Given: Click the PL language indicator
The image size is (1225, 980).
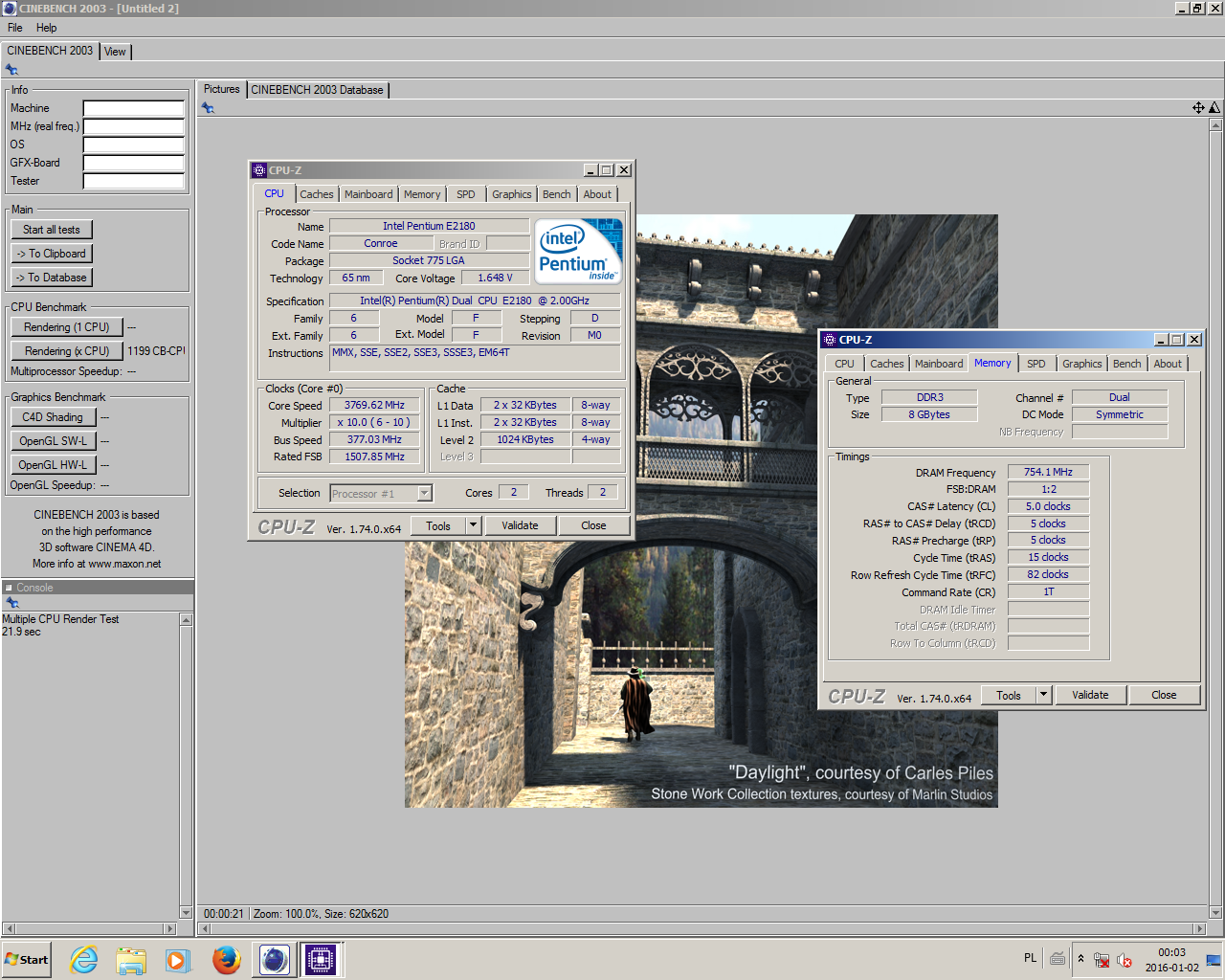Looking at the screenshot, I should point(1030,958).
